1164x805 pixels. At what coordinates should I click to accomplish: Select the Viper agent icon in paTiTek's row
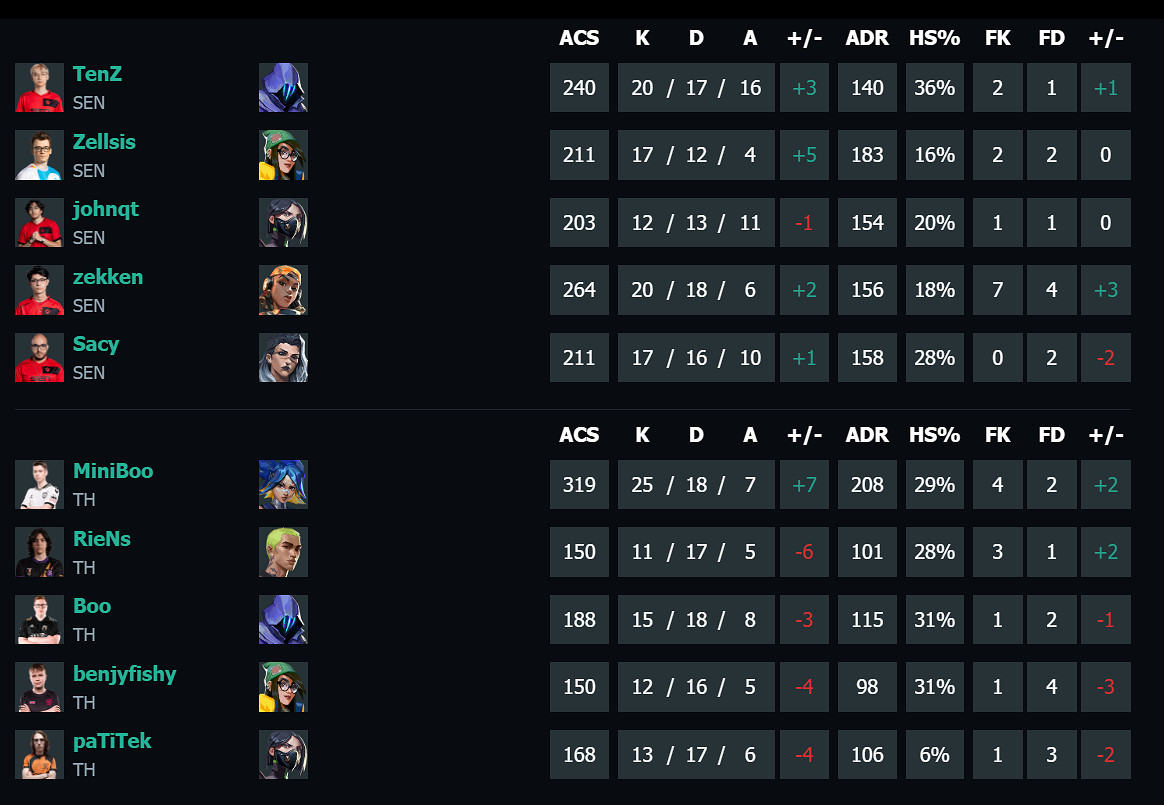coord(283,754)
